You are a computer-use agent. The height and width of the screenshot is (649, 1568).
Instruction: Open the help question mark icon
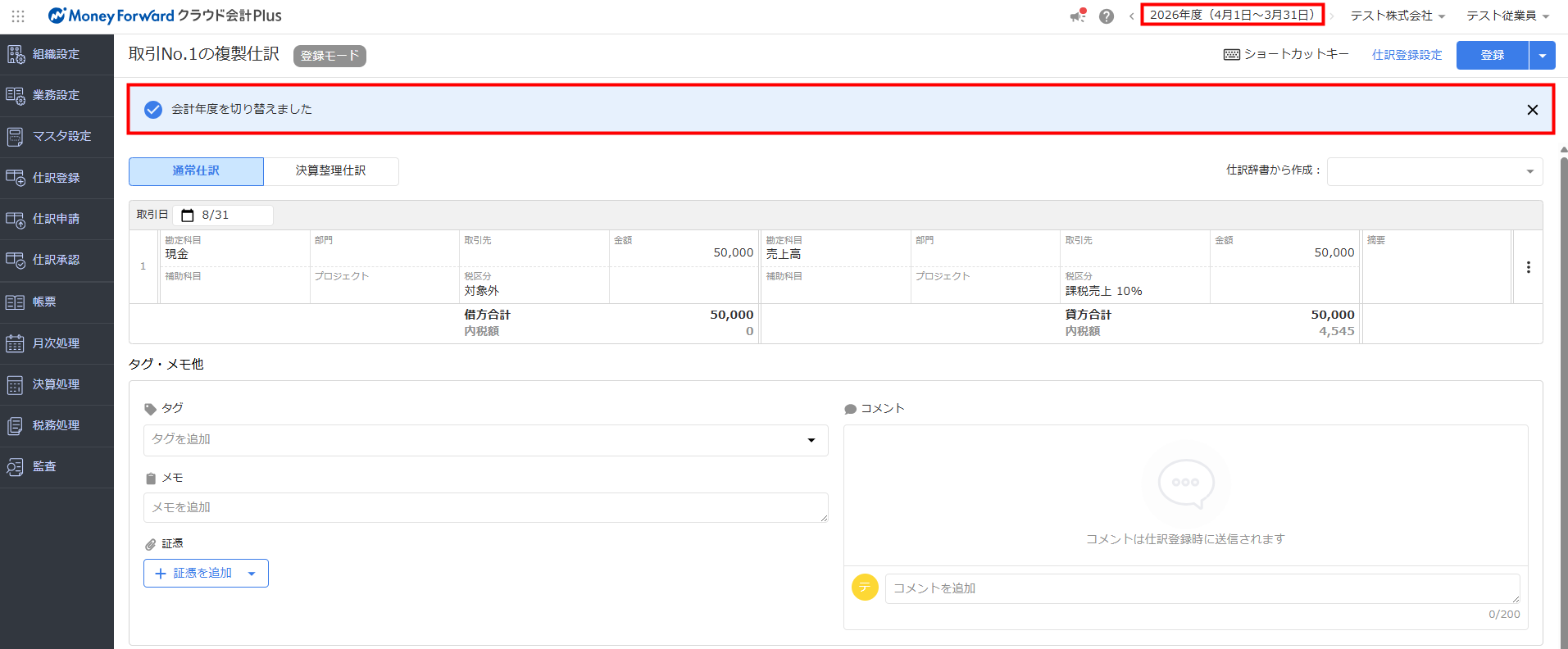(1106, 16)
